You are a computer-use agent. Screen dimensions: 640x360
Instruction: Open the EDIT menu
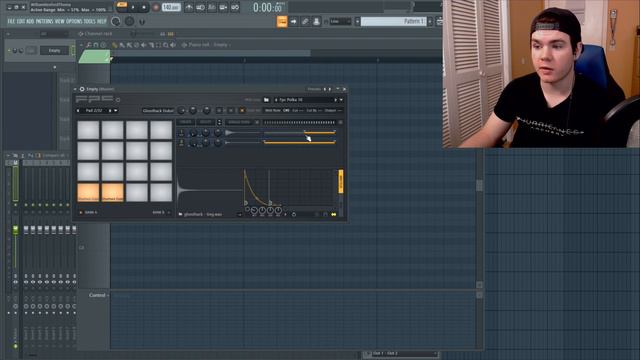20,21
